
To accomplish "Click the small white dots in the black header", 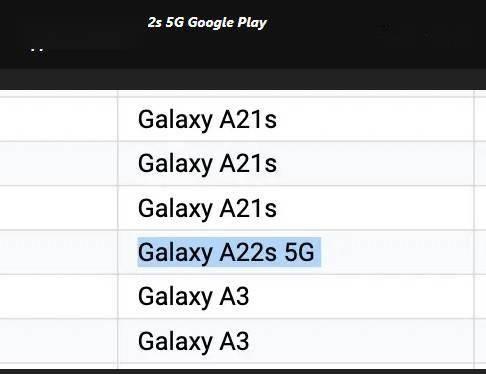I will click(37, 50).
